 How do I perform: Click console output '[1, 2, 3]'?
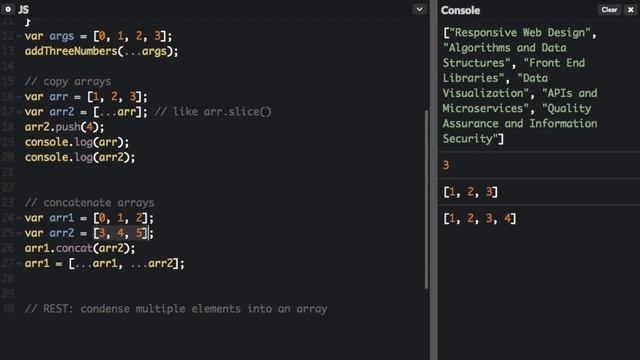coord(470,192)
